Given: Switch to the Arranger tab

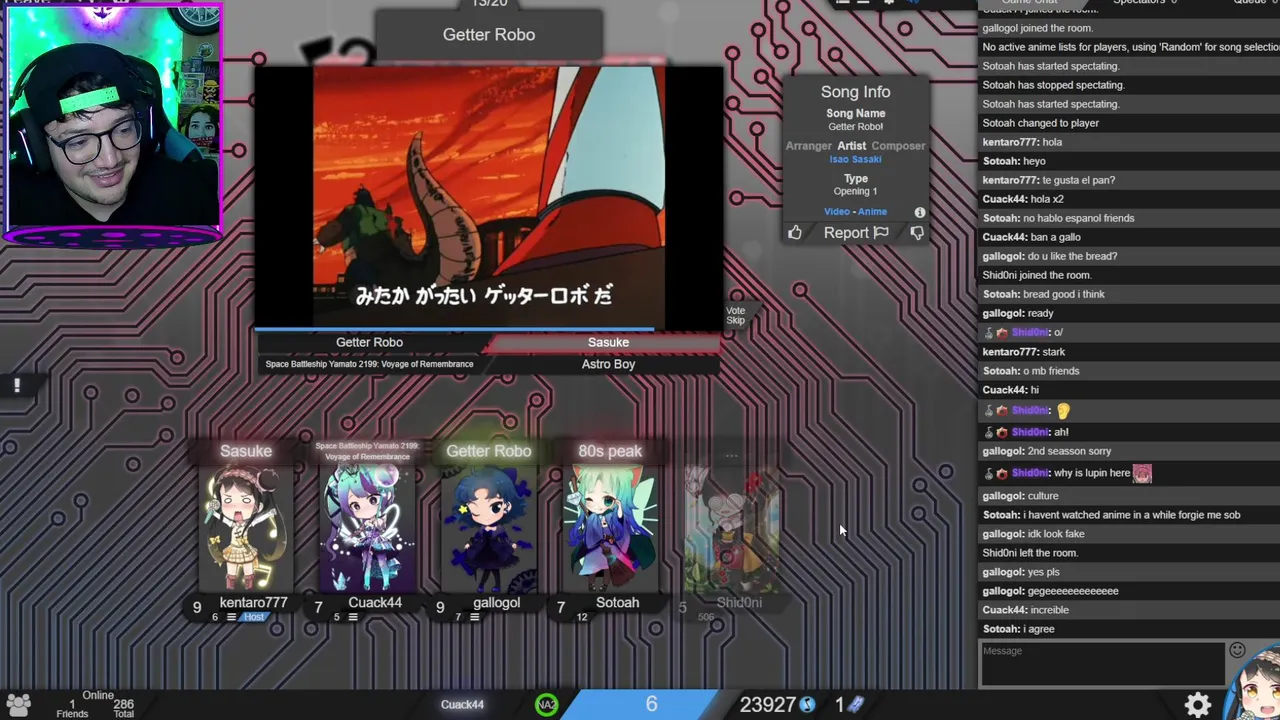Looking at the screenshot, I should pos(809,146).
